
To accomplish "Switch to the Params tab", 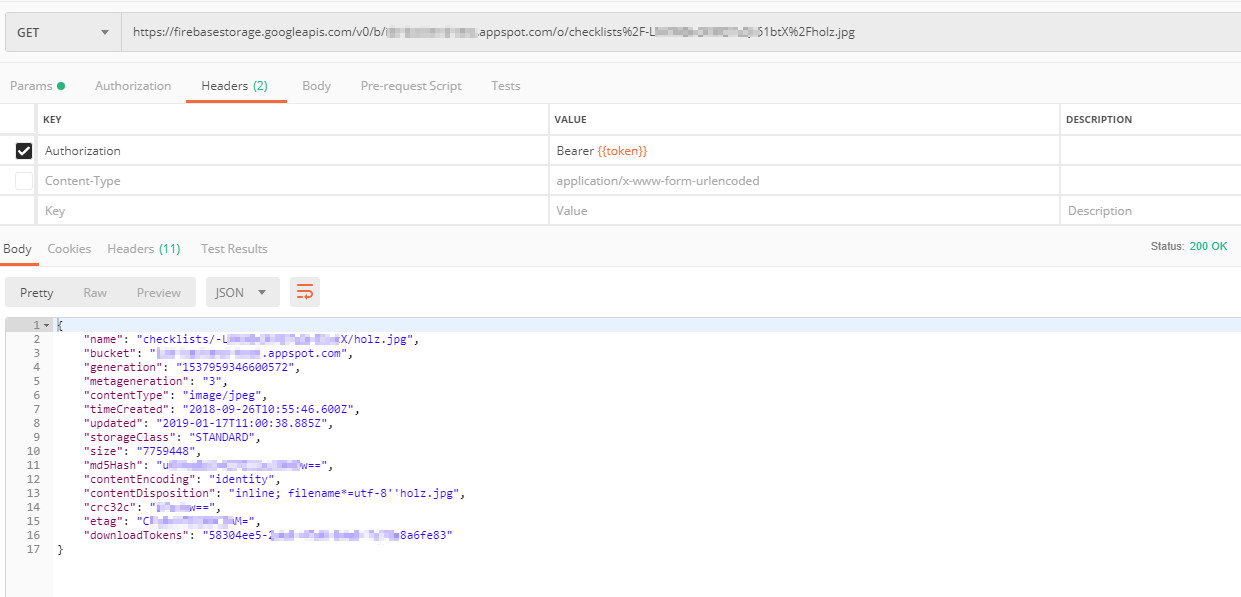I will click(37, 86).
